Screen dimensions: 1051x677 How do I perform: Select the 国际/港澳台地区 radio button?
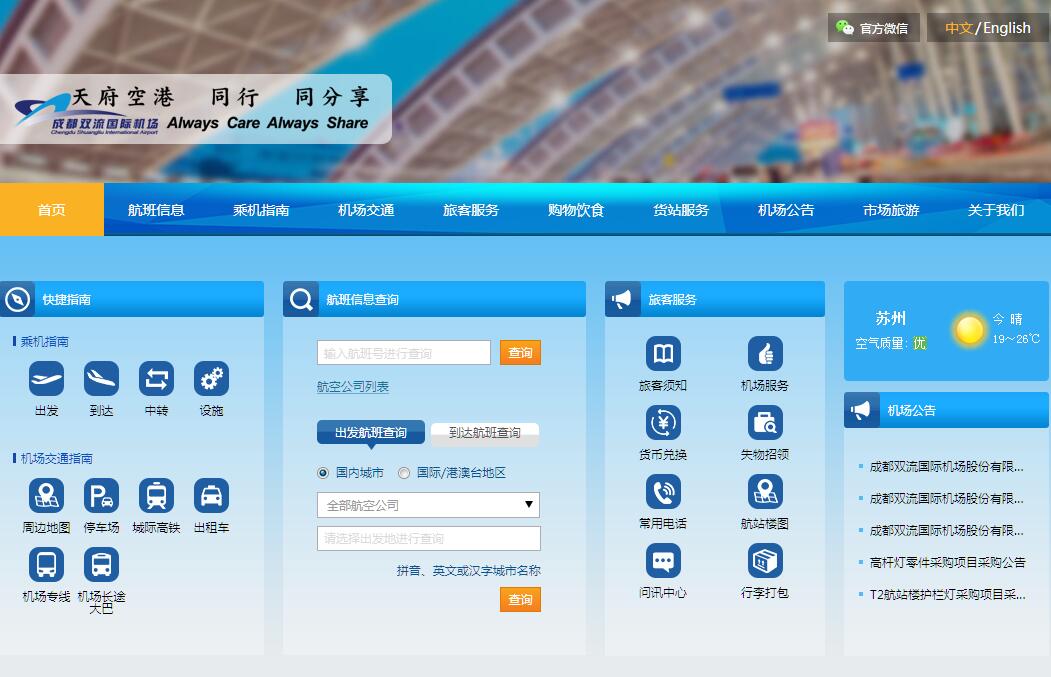(404, 473)
